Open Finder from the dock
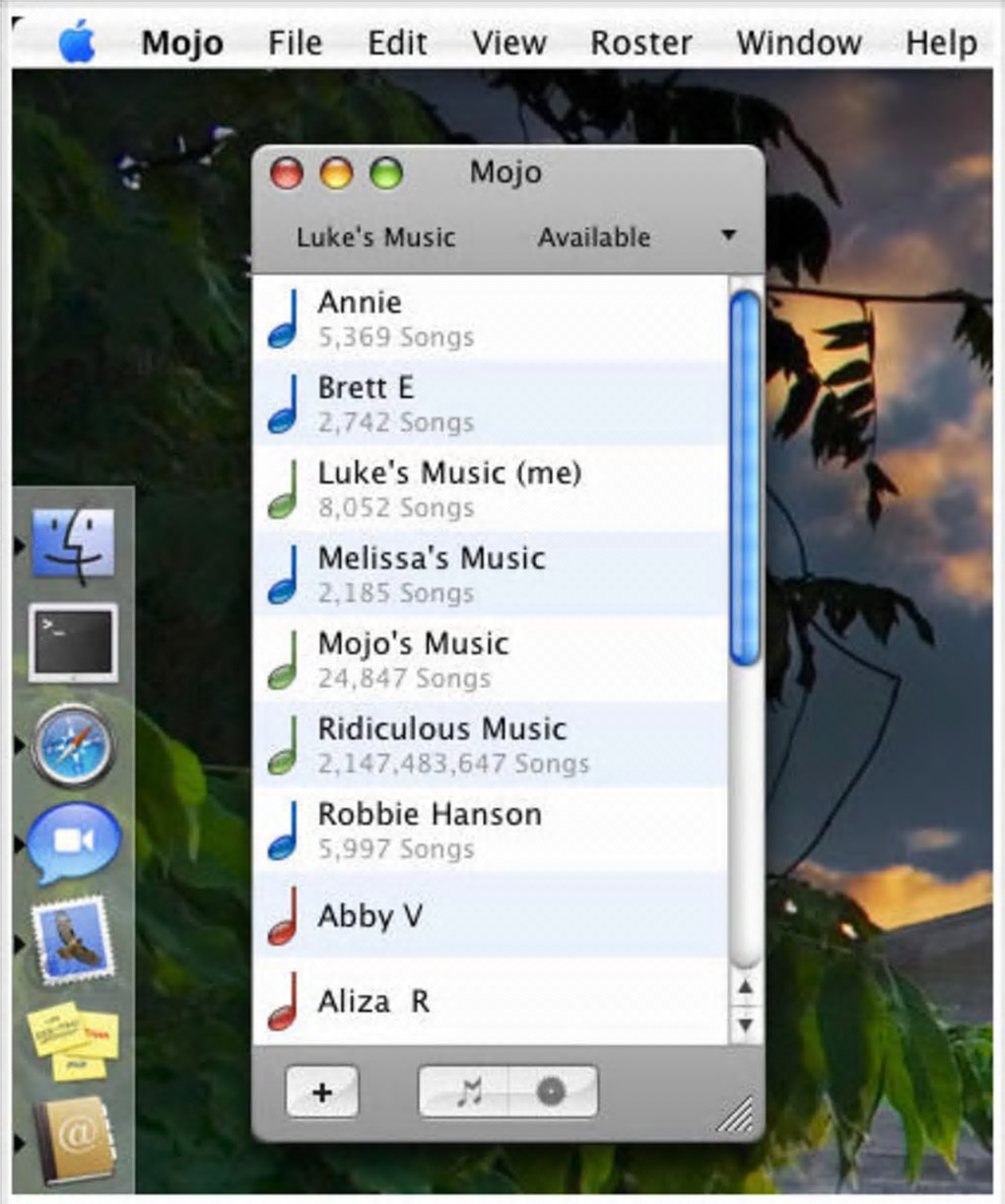The image size is (1005, 1204). click(x=74, y=543)
